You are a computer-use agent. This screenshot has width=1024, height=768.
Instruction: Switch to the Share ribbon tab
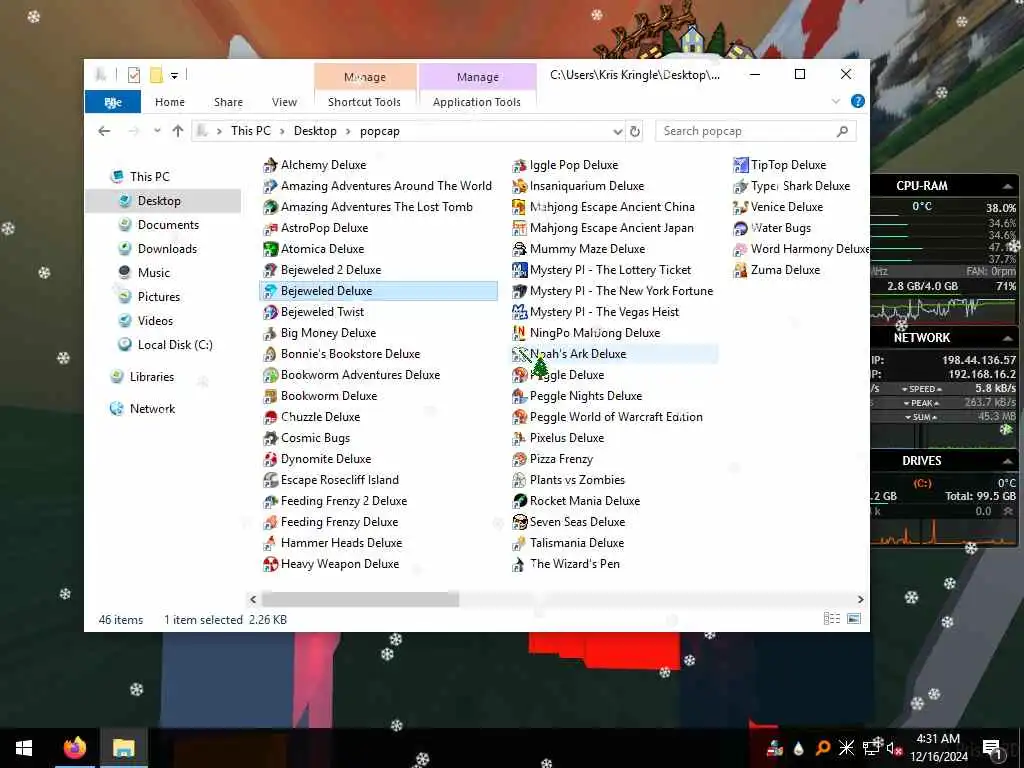pyautogui.click(x=228, y=102)
